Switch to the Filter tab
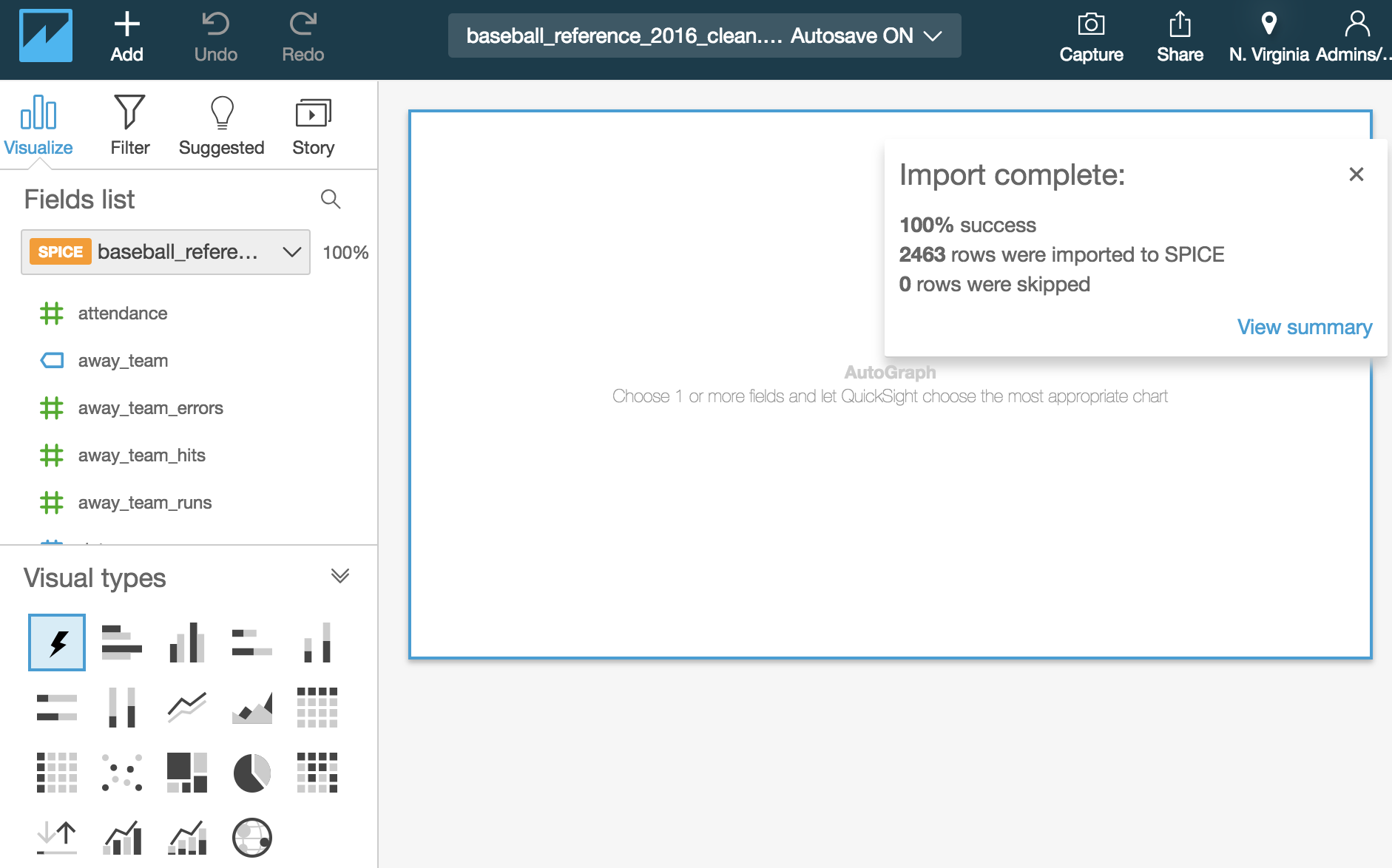1392x868 pixels. (129, 126)
